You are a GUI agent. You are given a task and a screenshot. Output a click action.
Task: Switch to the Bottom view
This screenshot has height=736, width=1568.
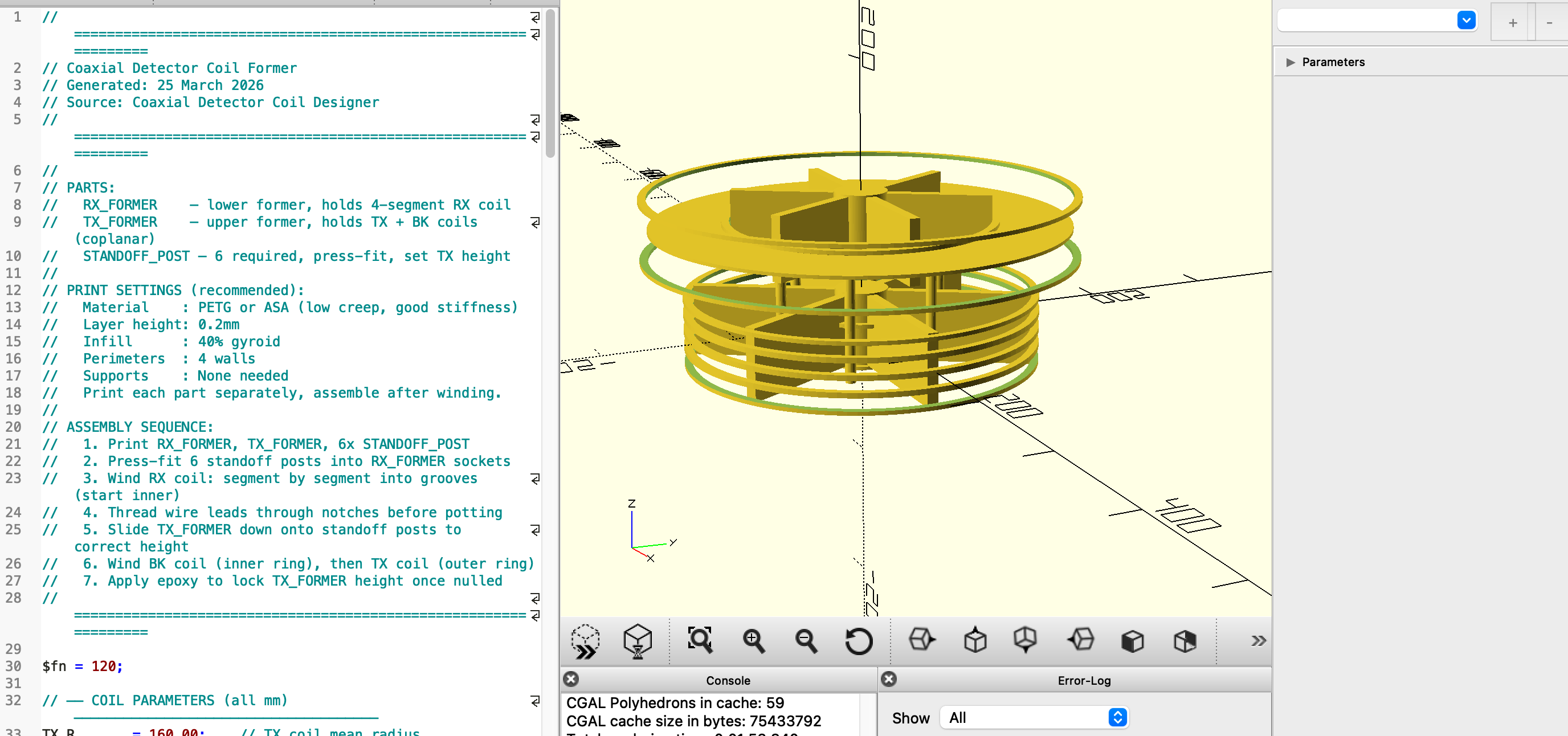(1026, 640)
